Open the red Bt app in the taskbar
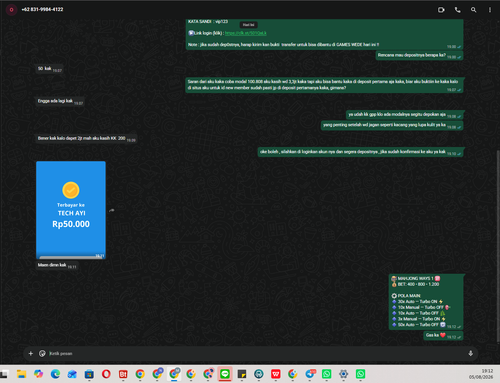 tap(123, 374)
